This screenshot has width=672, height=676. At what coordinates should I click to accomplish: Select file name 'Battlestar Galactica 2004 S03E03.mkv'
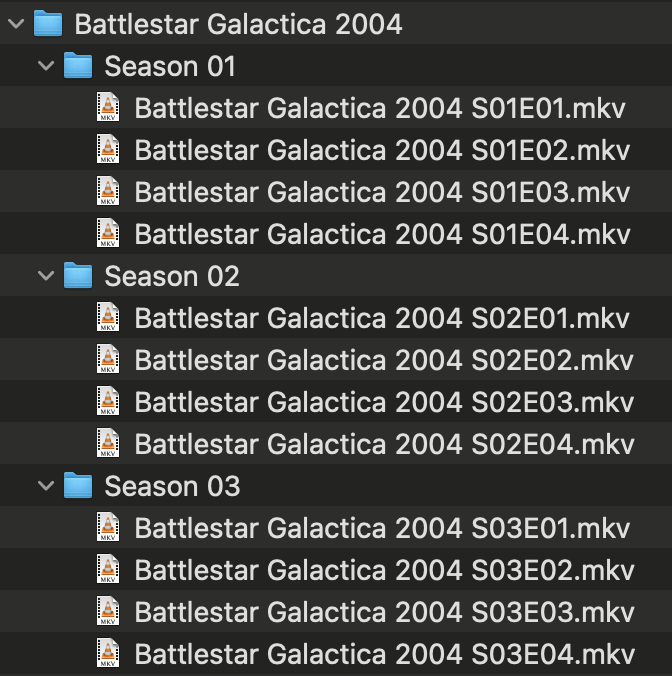(x=384, y=613)
